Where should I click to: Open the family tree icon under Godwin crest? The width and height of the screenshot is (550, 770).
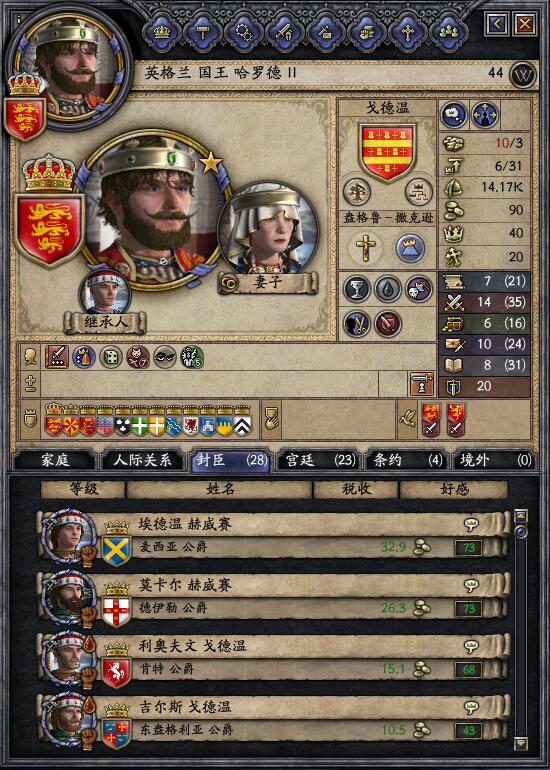357,192
